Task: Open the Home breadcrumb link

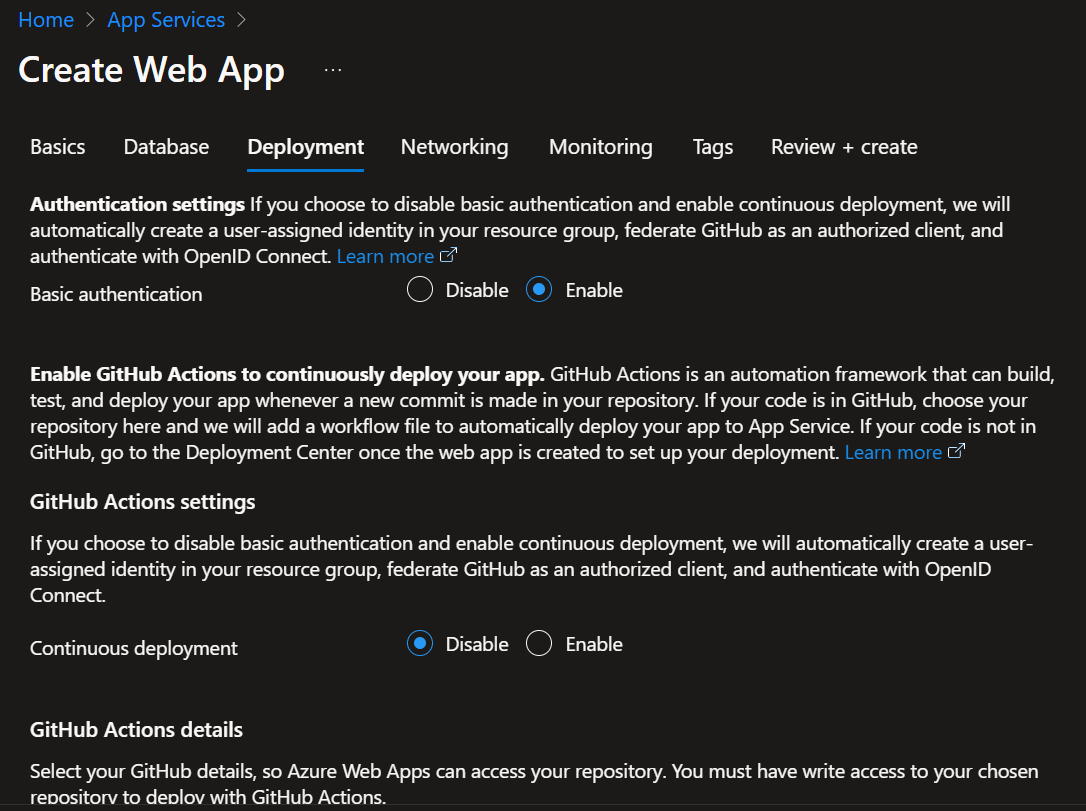Action: tap(46, 19)
